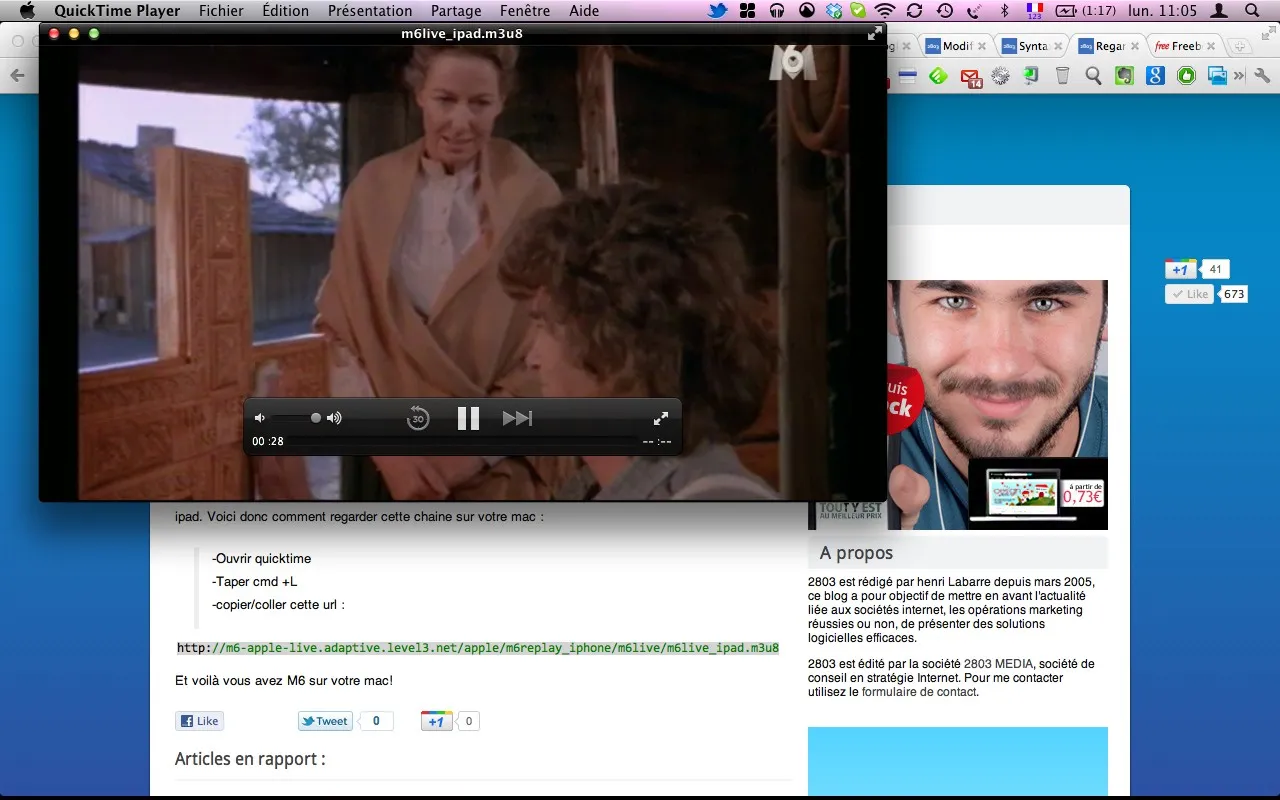Viewport: 1280px width, 800px height.
Task: Set volume to maximum with loud-speaker icon
Action: click(334, 418)
